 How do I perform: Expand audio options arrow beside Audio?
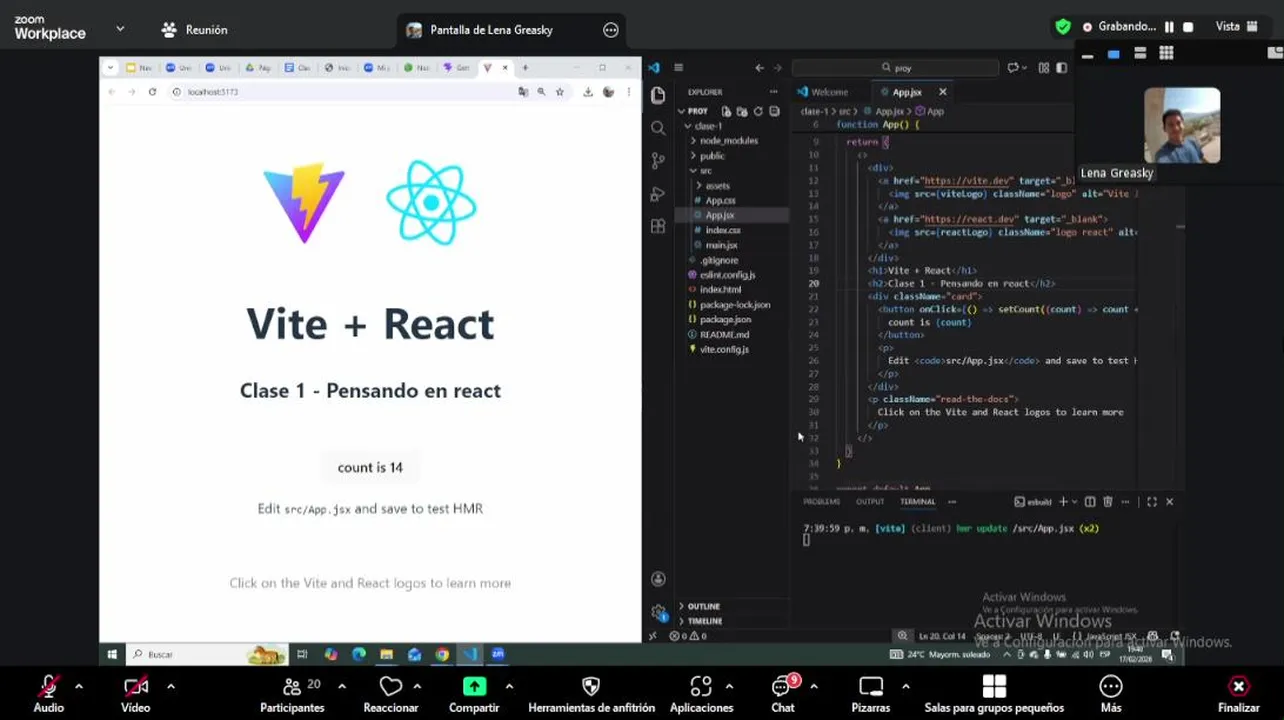79,686
